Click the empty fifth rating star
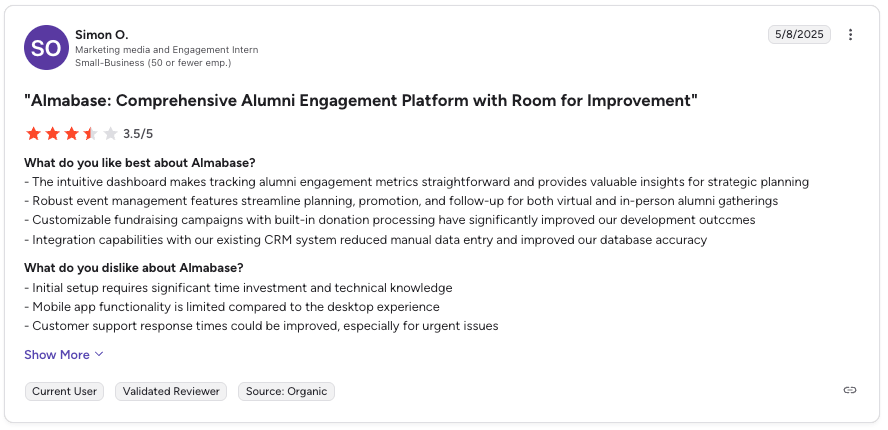The image size is (888, 430). coord(109,133)
